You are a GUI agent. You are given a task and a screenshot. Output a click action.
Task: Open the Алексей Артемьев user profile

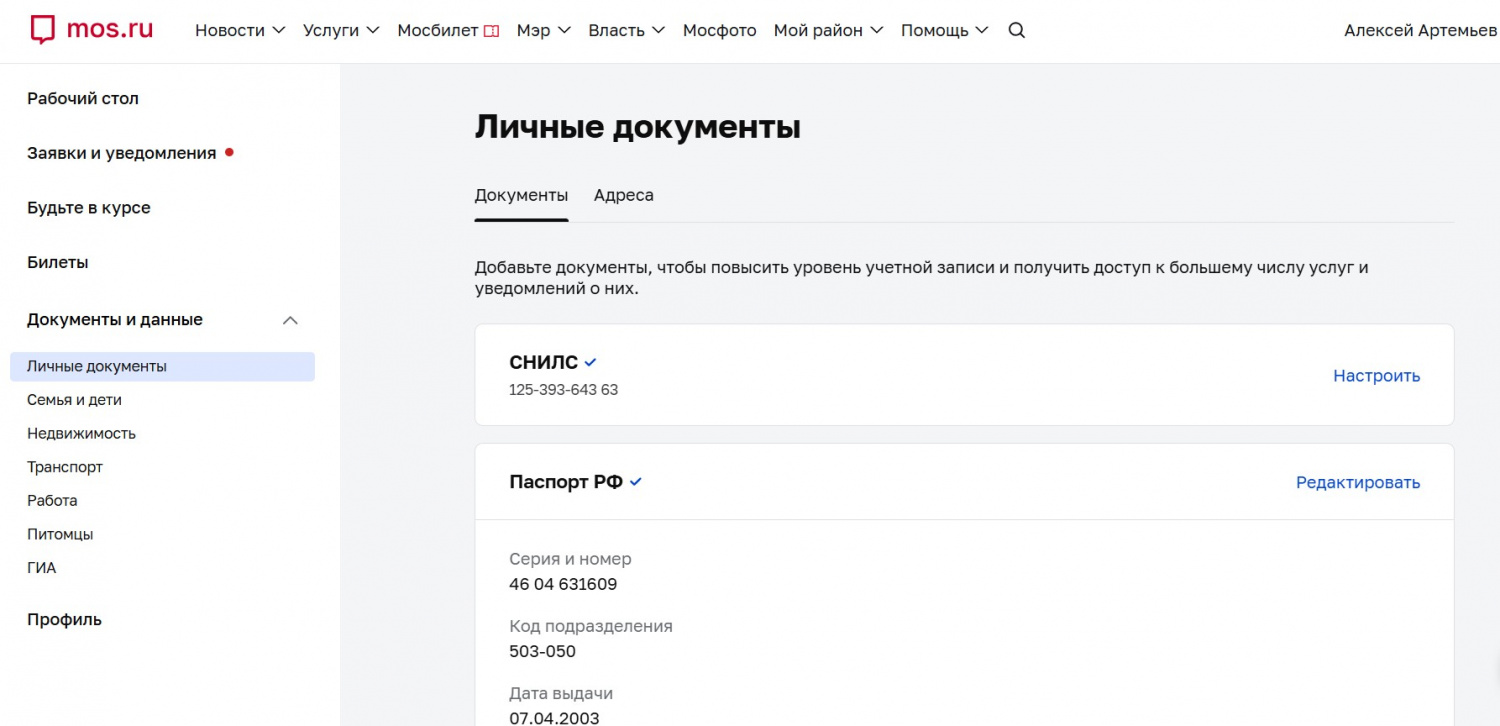(x=1420, y=30)
